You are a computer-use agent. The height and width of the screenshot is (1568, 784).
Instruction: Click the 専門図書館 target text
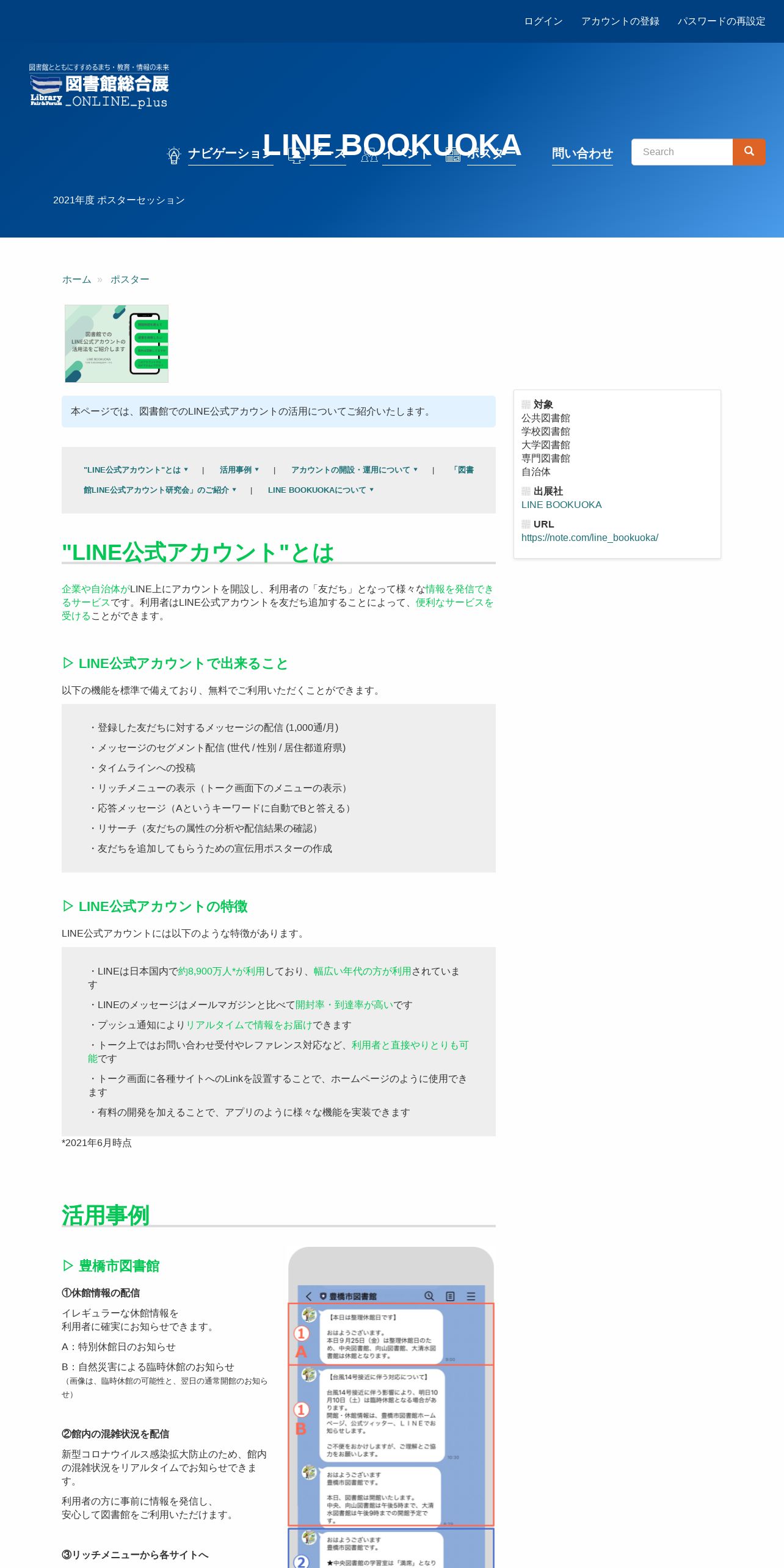(x=546, y=459)
